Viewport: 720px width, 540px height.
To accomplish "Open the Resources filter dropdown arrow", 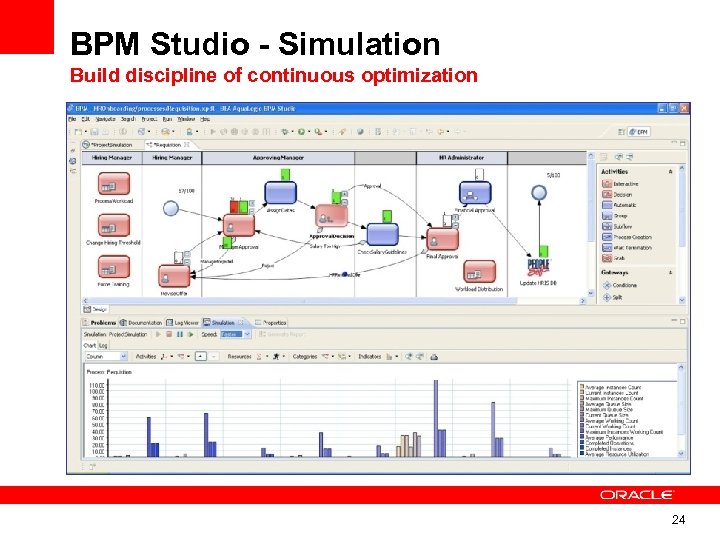I will [x=266, y=356].
